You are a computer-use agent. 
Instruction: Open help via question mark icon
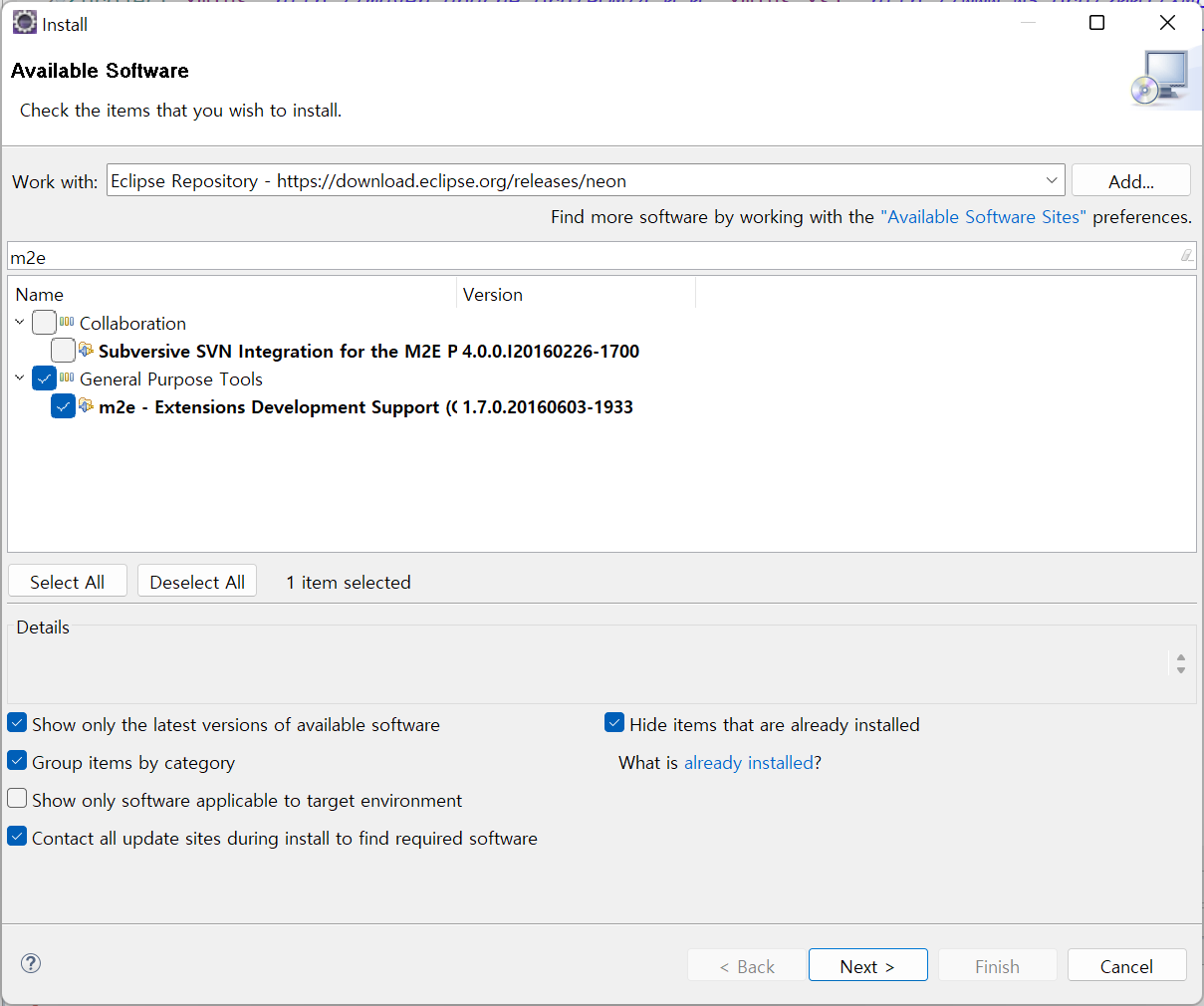tap(31, 962)
